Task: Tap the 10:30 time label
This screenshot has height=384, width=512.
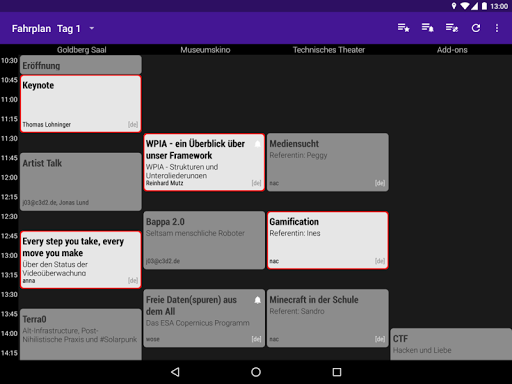Action: [9, 61]
